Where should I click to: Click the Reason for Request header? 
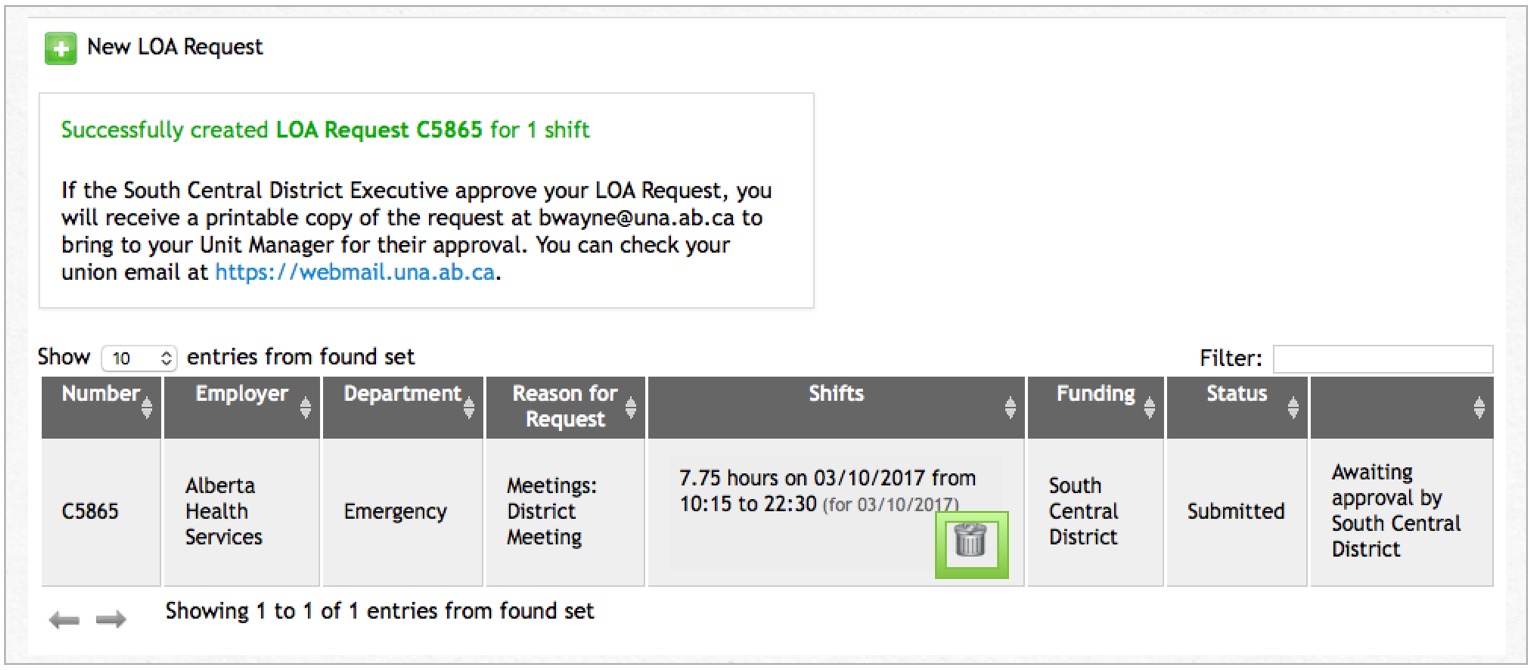pos(565,406)
